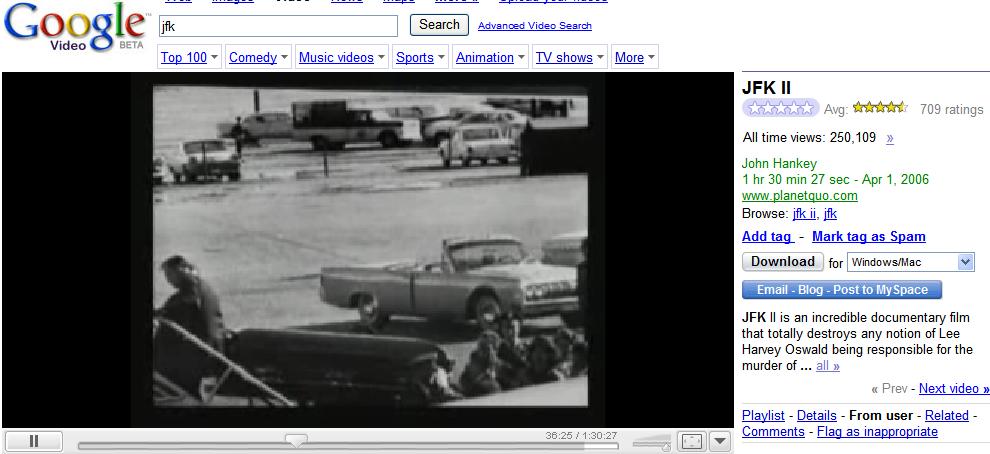
Task: Click Mark tag as Spam
Action: click(869, 237)
